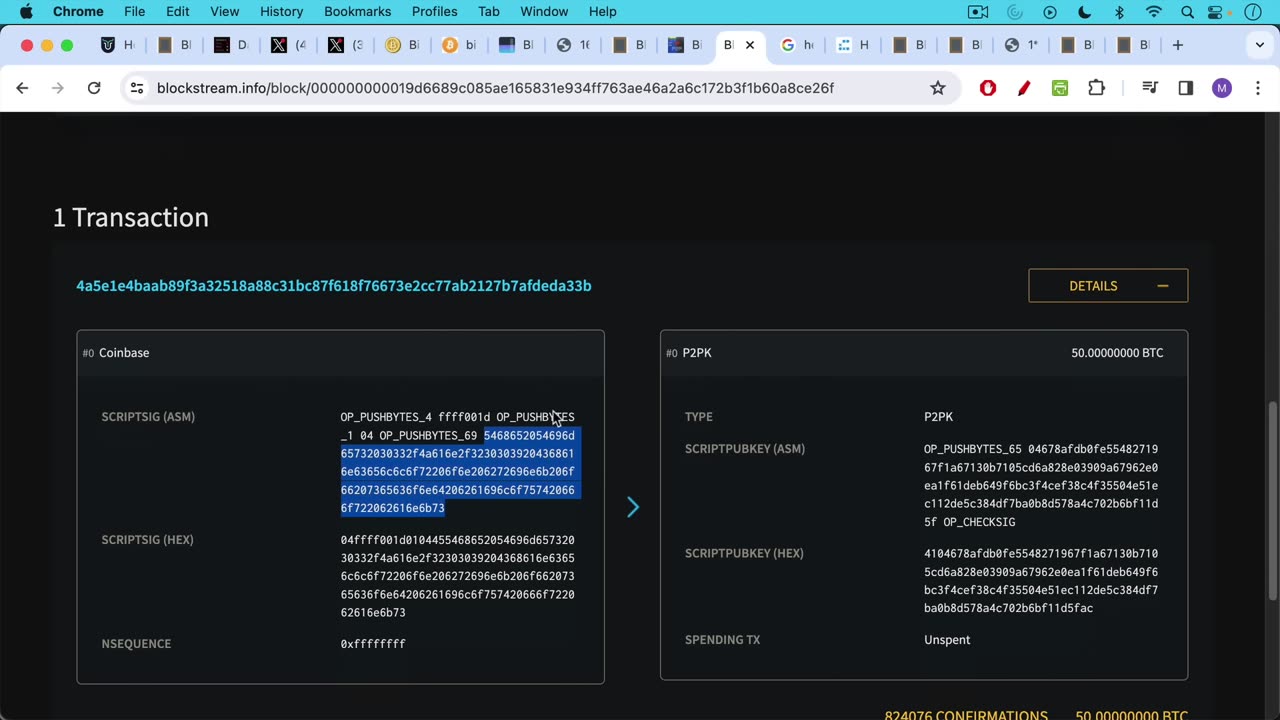Click the Unspent spending tx value
This screenshot has width=1280, height=720.
(x=947, y=640)
